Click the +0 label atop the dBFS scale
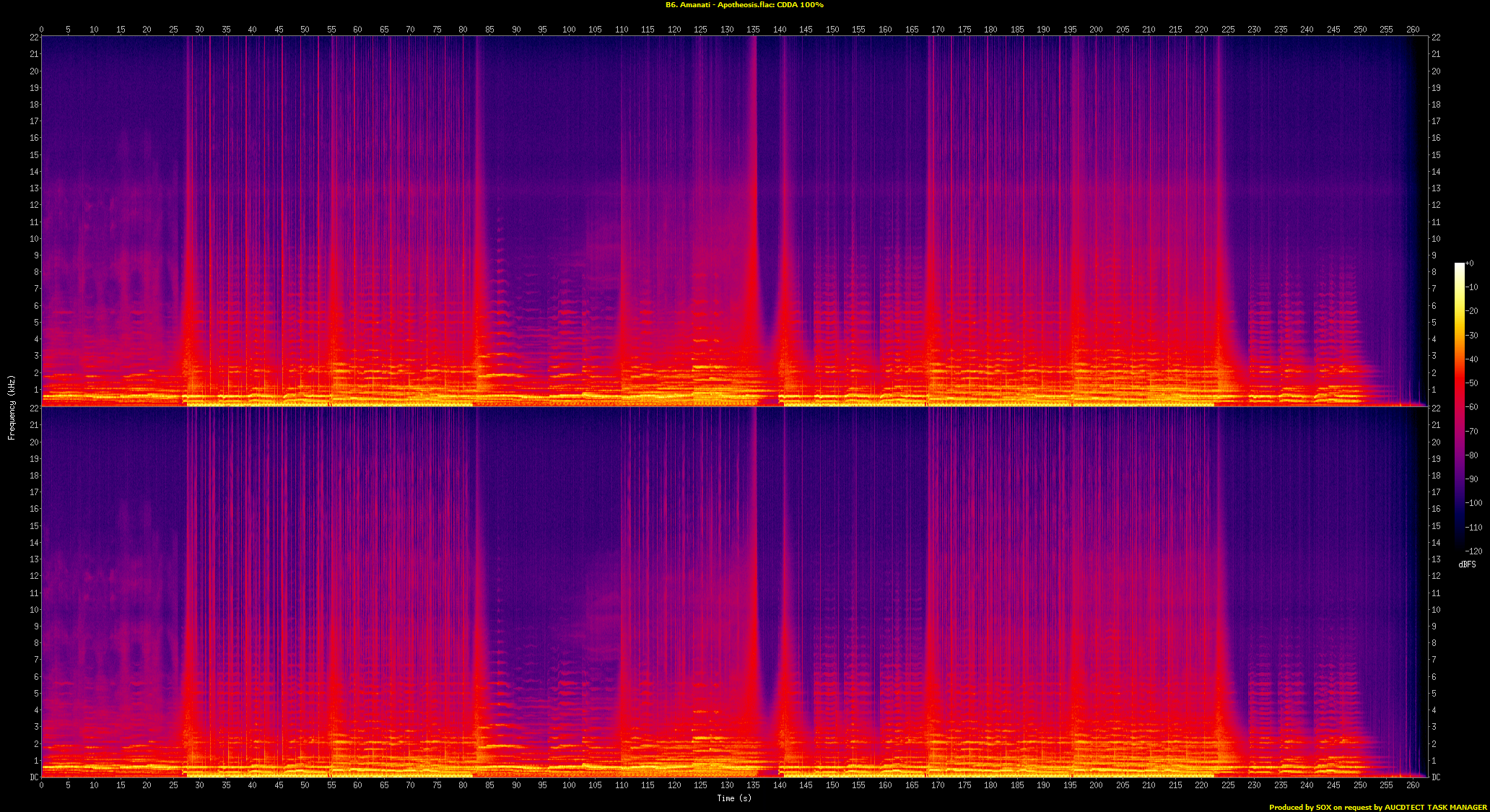Image resolution: width=1490 pixels, height=812 pixels. 1470,263
